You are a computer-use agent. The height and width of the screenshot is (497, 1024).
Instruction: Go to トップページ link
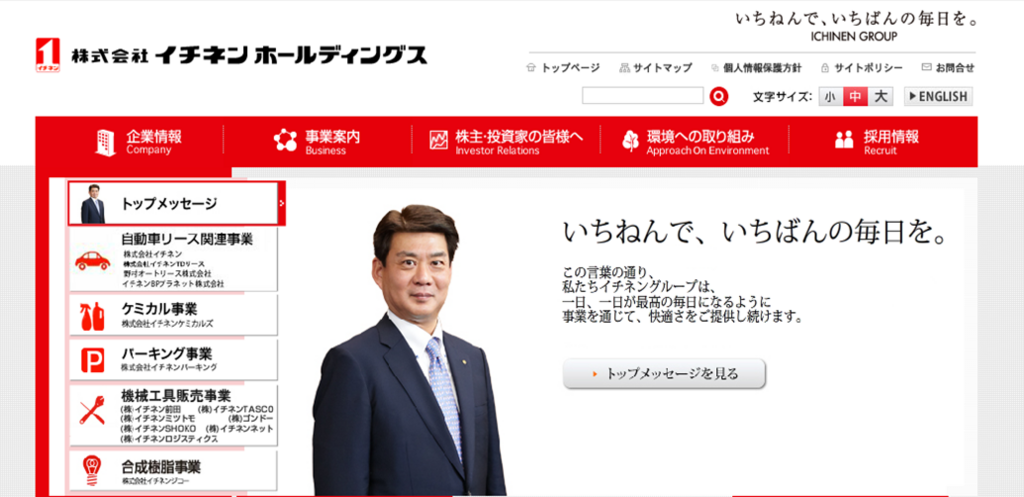(570, 67)
